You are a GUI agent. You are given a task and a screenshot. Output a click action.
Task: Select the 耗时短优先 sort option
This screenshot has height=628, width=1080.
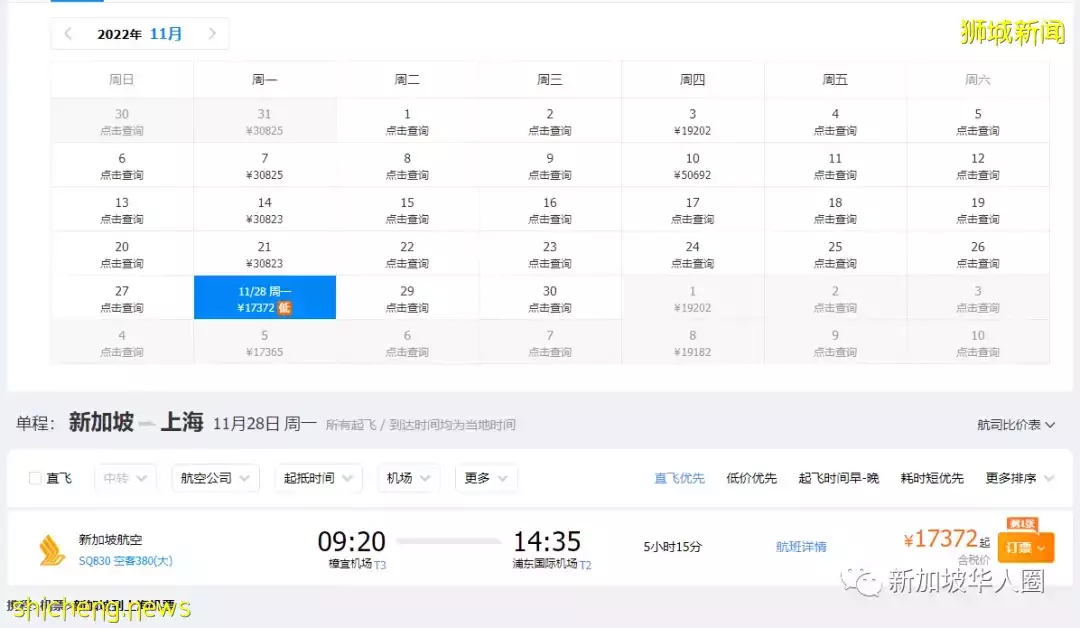click(x=931, y=478)
